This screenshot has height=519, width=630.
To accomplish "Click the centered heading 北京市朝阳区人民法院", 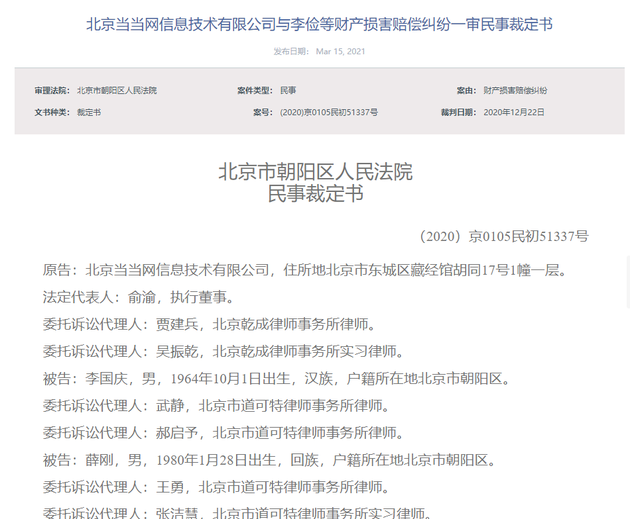I will [315, 172].
